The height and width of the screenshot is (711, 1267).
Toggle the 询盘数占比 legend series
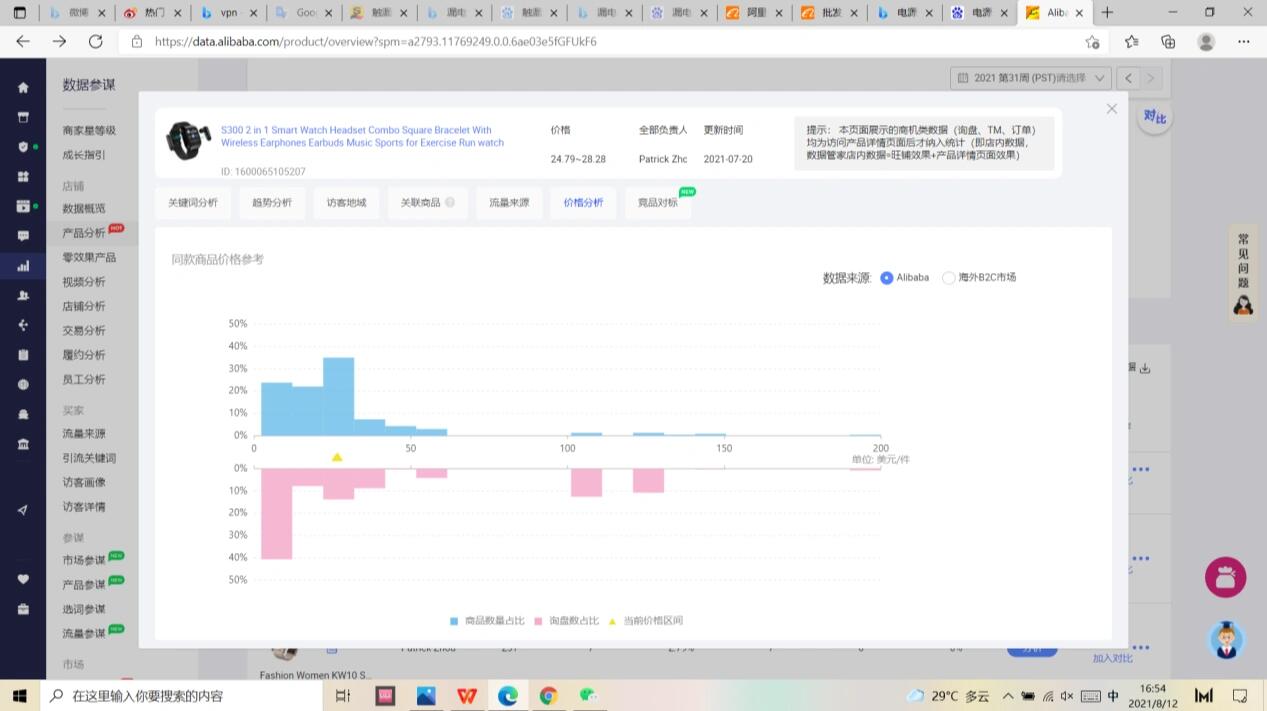[567, 621]
